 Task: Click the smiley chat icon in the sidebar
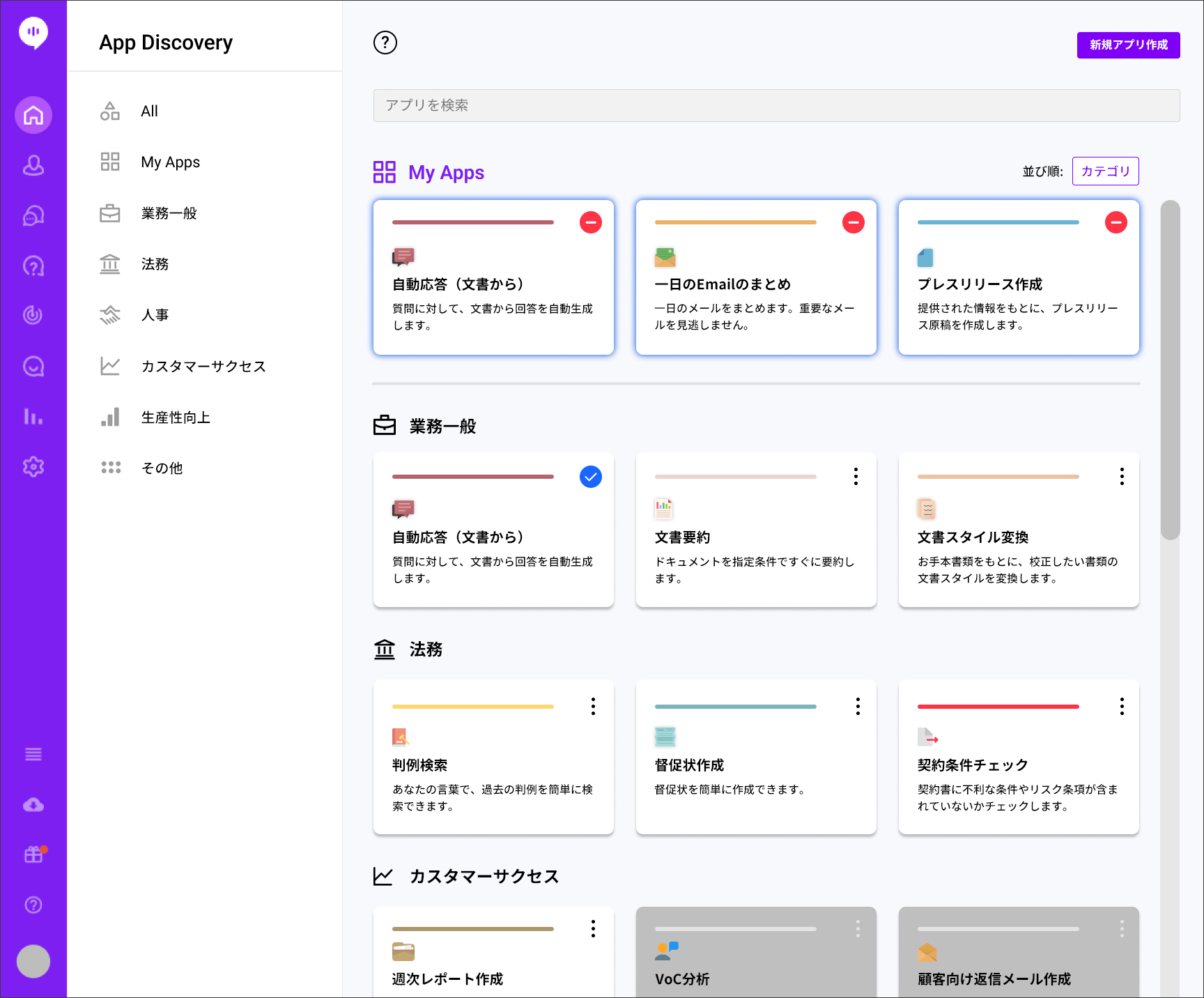(33, 366)
